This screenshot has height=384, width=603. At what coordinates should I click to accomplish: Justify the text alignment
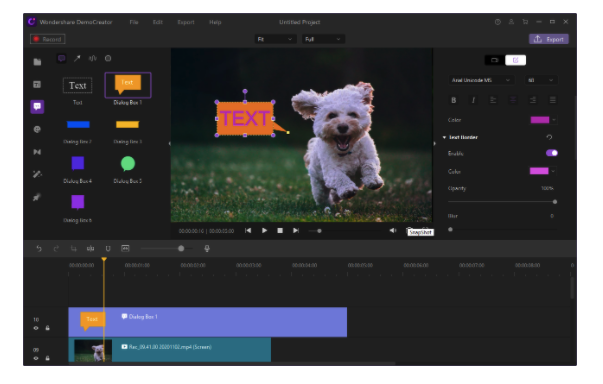pos(553,100)
